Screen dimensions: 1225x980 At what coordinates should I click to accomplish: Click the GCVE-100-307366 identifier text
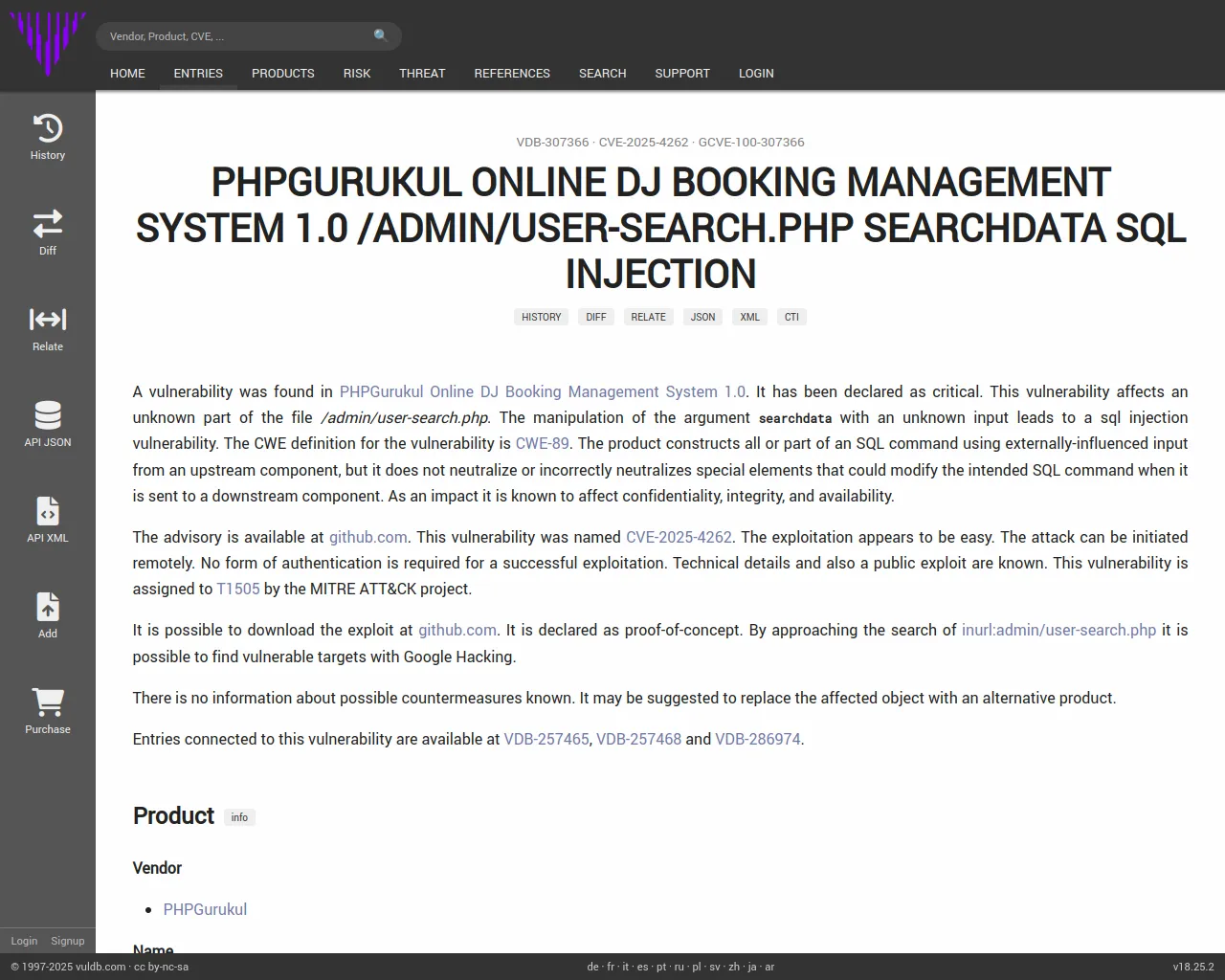751,142
